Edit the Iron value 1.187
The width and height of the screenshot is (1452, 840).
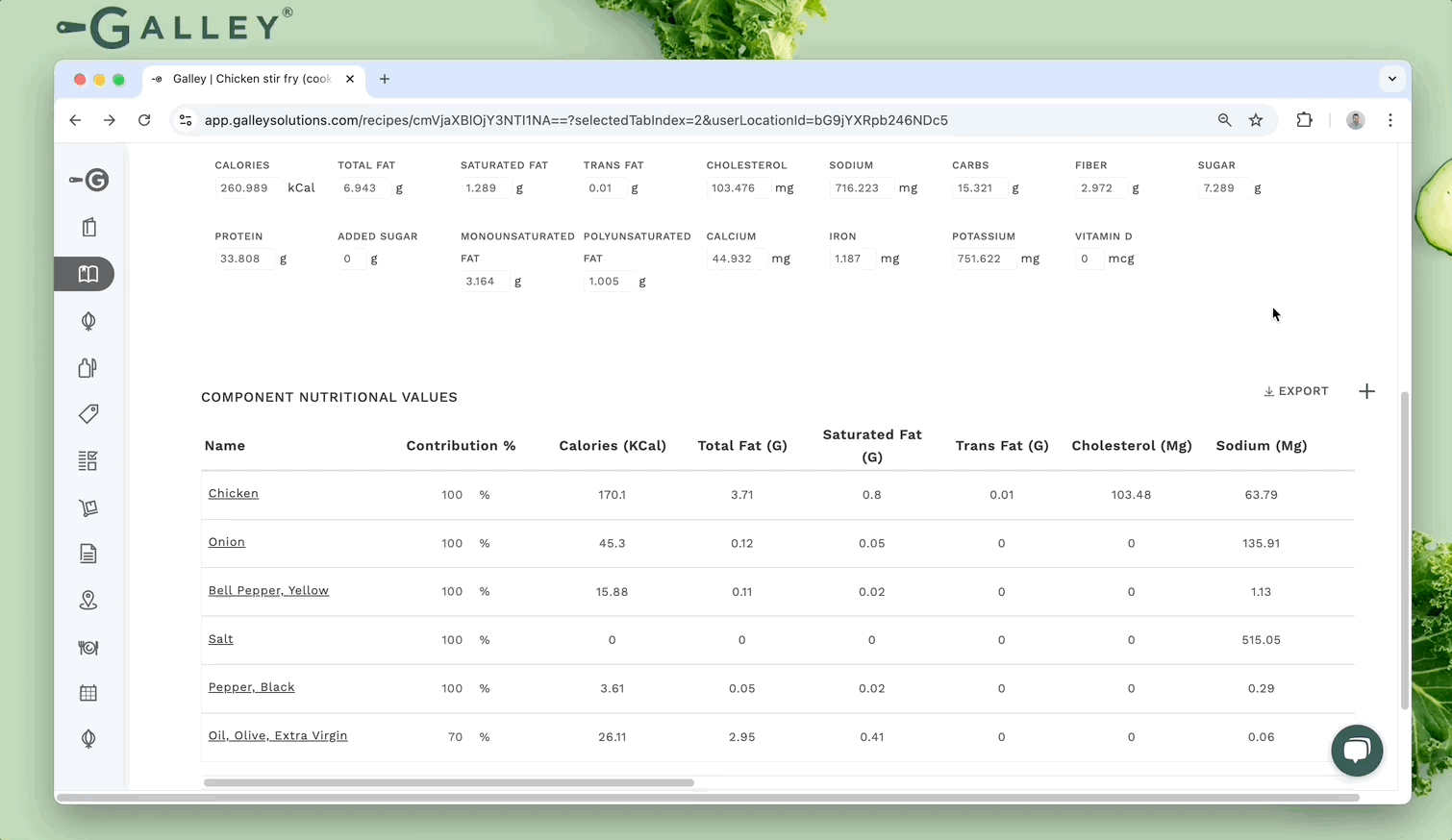(853, 259)
